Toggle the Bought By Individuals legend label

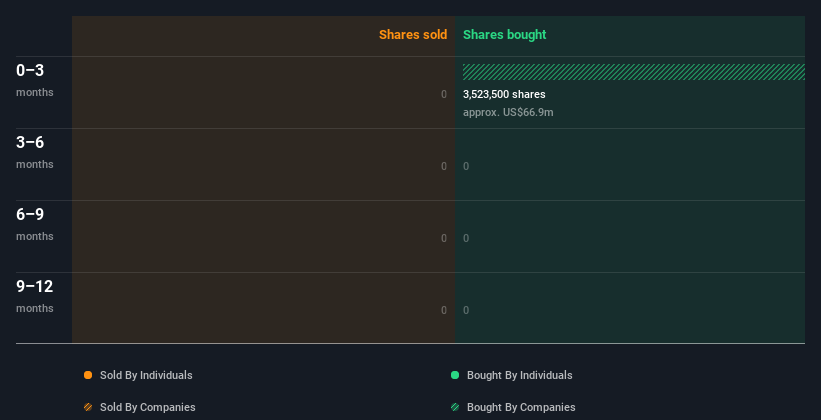click(x=519, y=375)
